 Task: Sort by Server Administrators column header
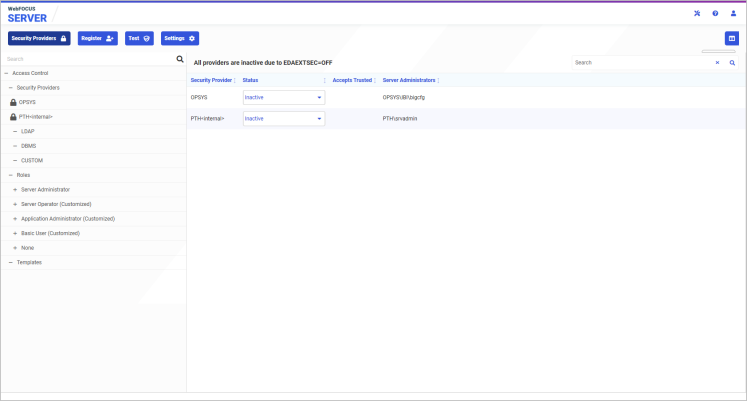[x=409, y=80]
